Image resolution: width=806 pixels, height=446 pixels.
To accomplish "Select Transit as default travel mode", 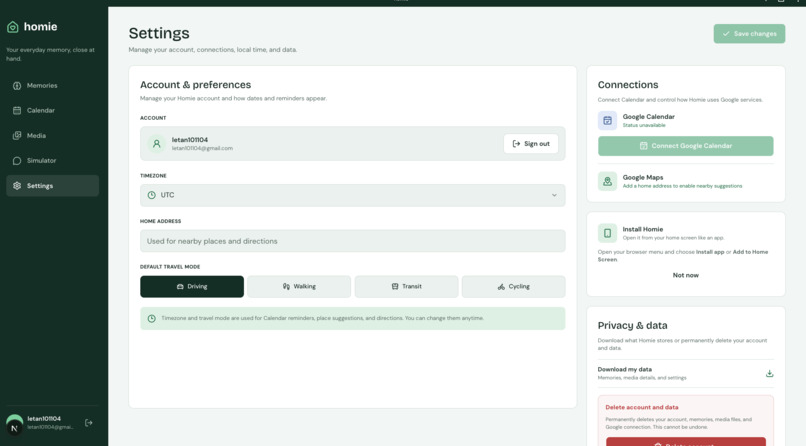I will point(407,287).
